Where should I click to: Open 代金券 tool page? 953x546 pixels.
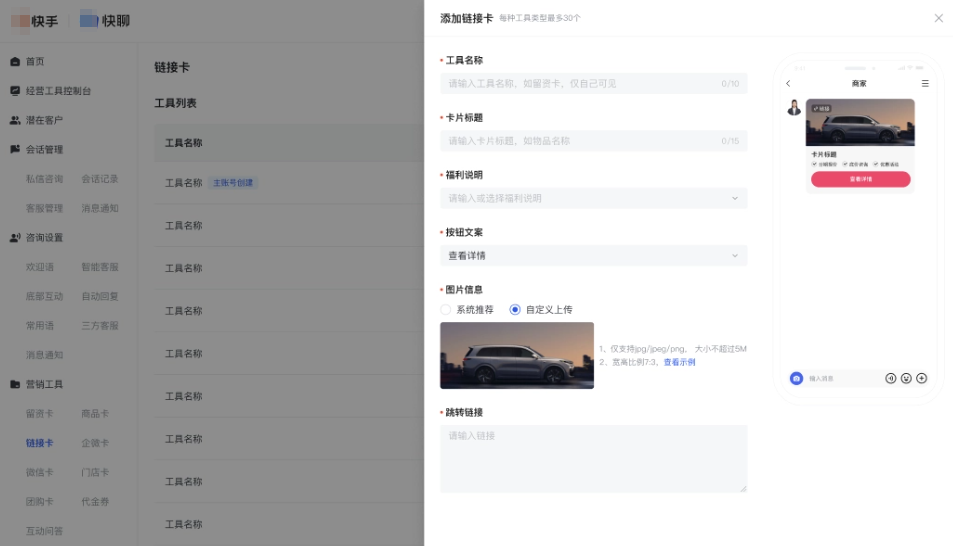coord(95,502)
